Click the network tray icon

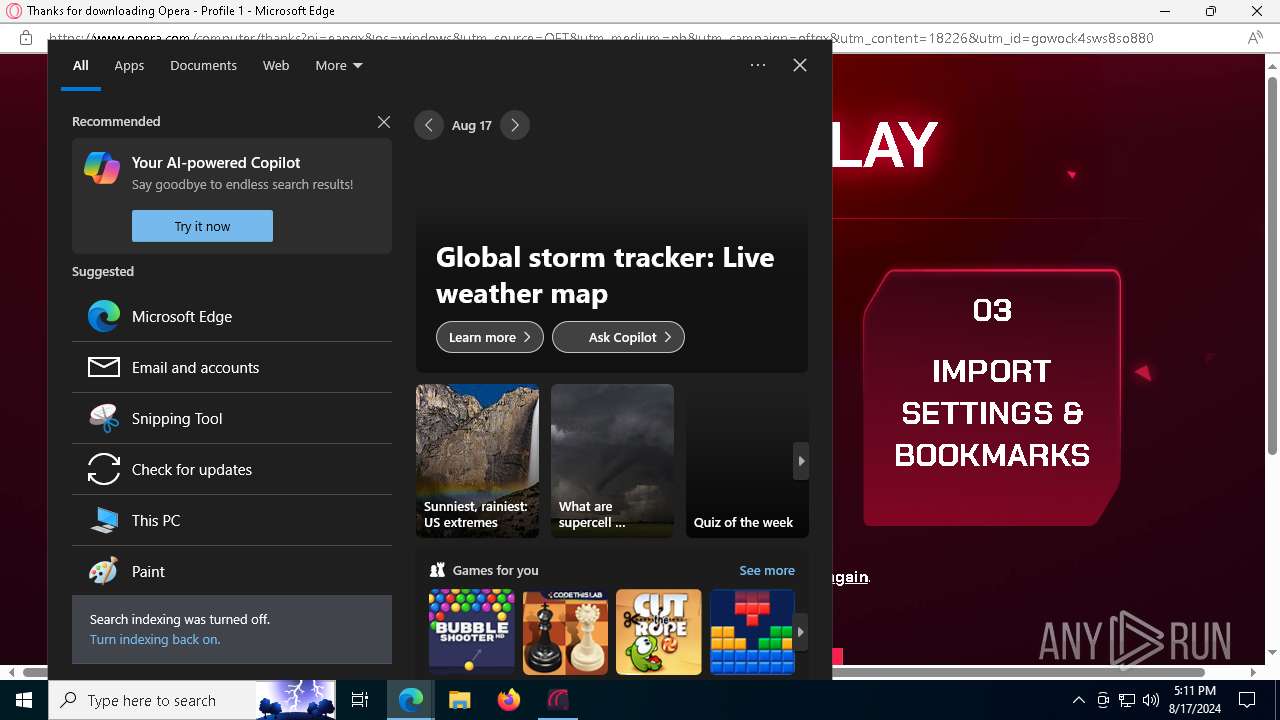click(x=1127, y=700)
